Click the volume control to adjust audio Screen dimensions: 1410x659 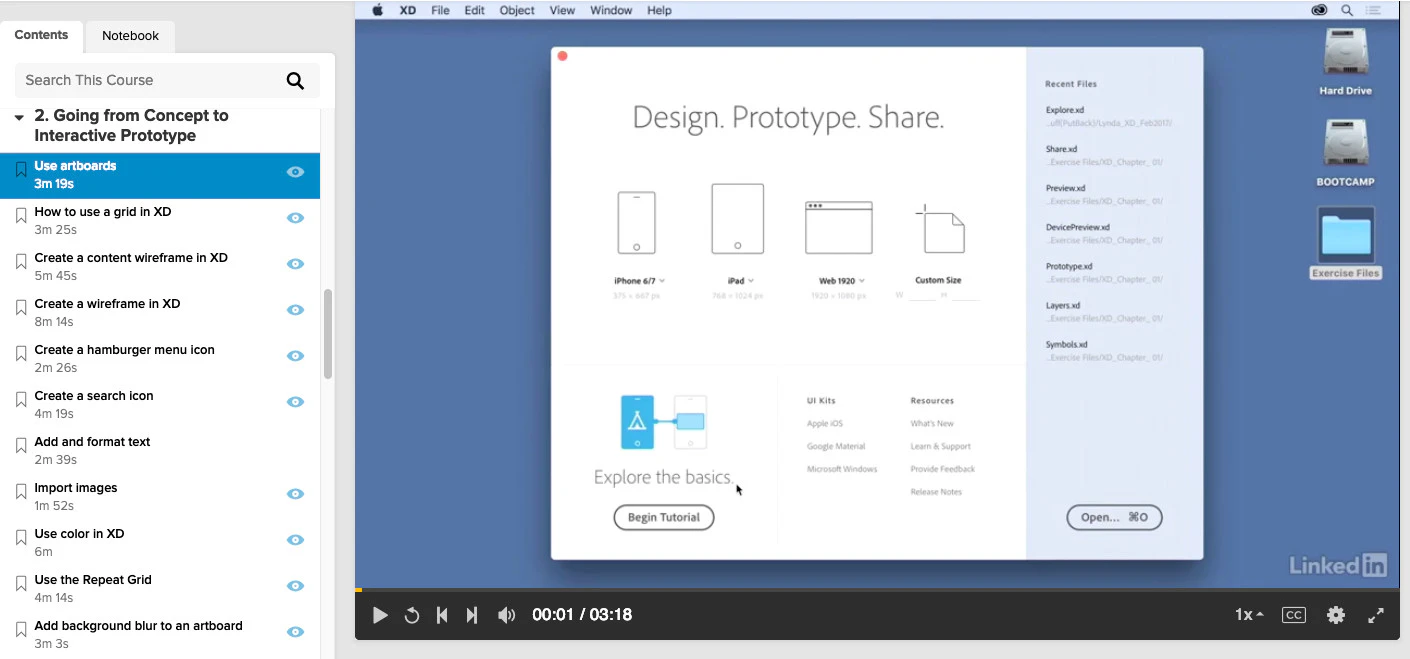(507, 615)
